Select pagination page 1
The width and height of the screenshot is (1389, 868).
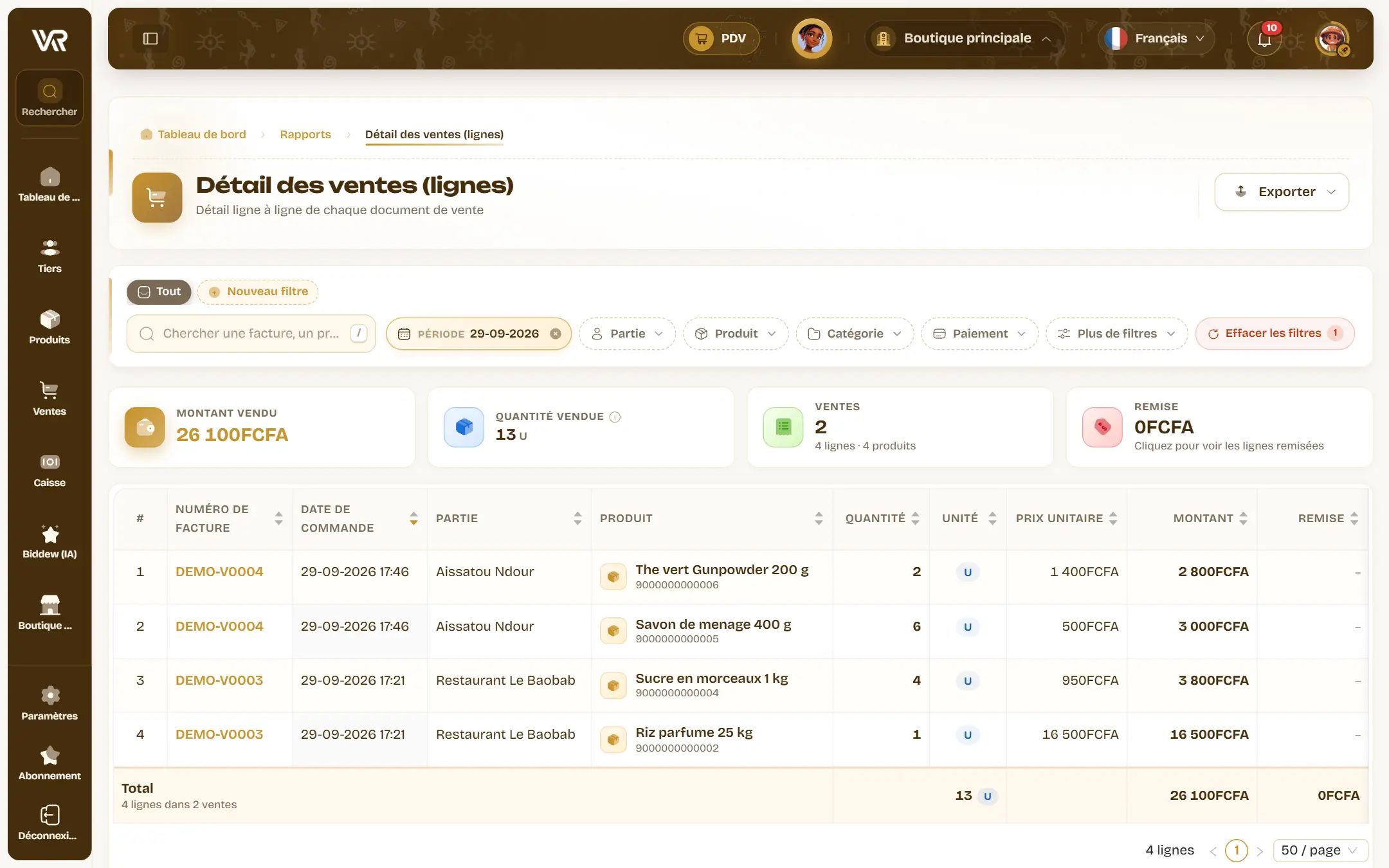tap(1236, 851)
